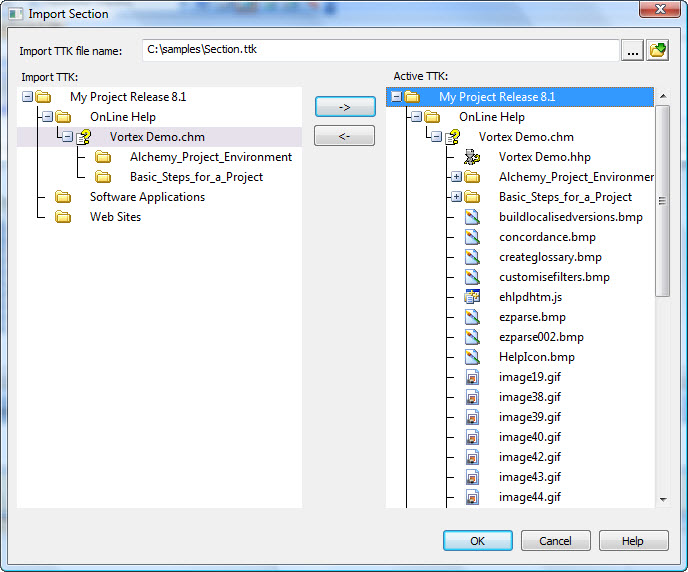Image resolution: width=688 pixels, height=572 pixels.
Task: Collapse Vortex Demo.chm node in Import TTK
Action: pyautogui.click(x=67, y=137)
